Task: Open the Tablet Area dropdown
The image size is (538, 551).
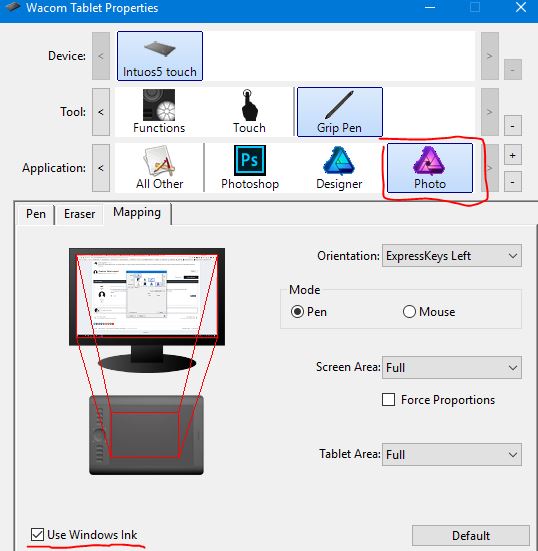Action: click(452, 454)
